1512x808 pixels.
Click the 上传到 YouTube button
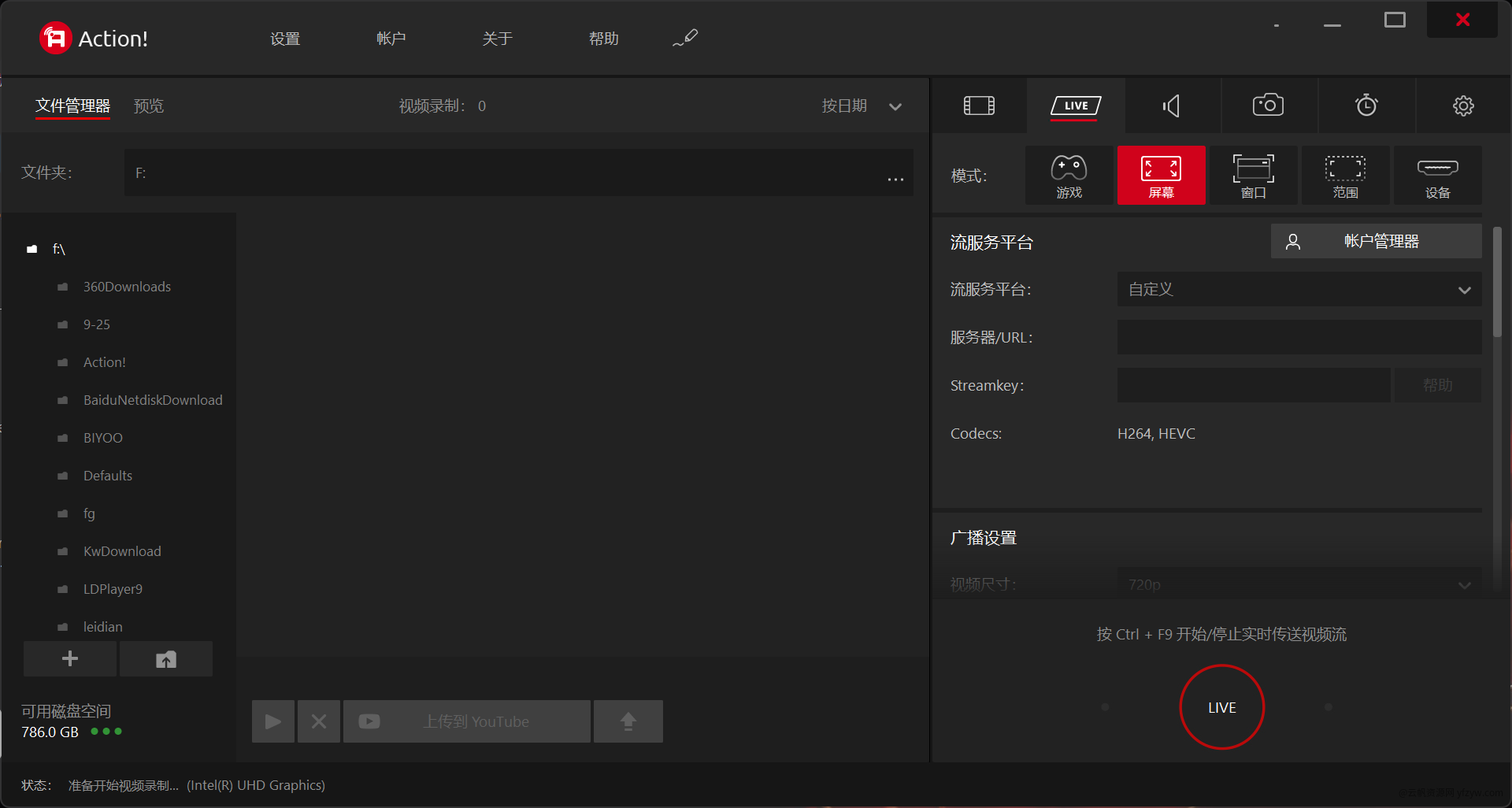coord(467,721)
